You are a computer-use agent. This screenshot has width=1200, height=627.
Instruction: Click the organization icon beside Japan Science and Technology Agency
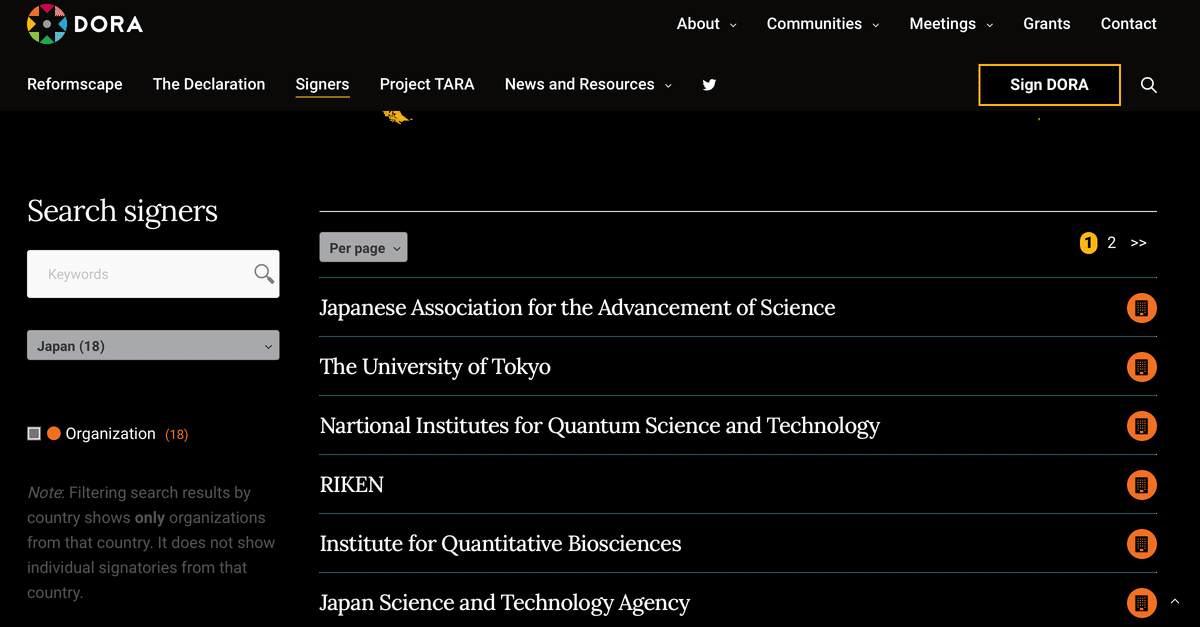(x=1141, y=602)
